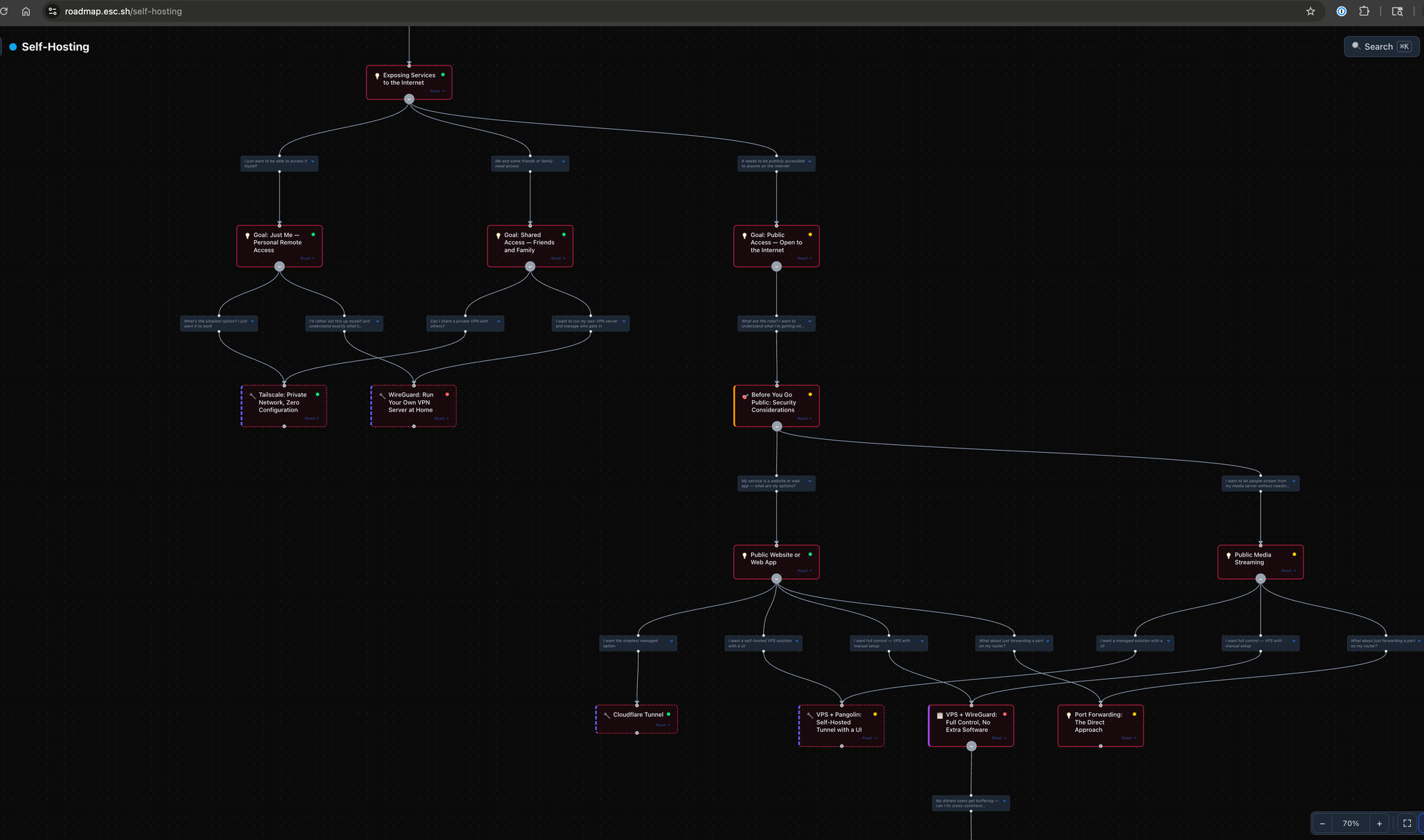Expand "I just want to be able to access it myself" chevron

tap(313, 162)
